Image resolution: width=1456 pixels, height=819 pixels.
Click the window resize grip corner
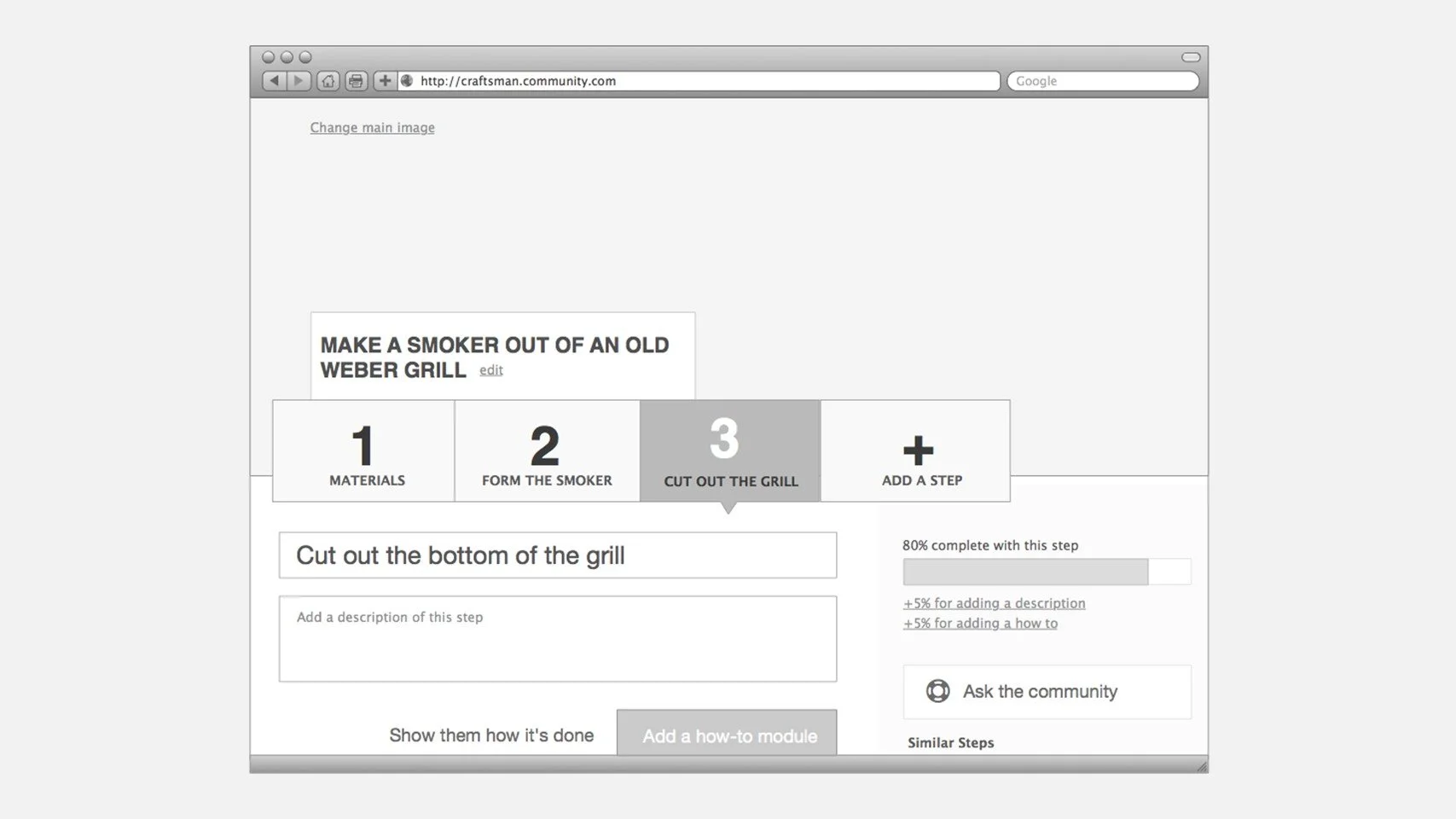pyautogui.click(x=1201, y=765)
